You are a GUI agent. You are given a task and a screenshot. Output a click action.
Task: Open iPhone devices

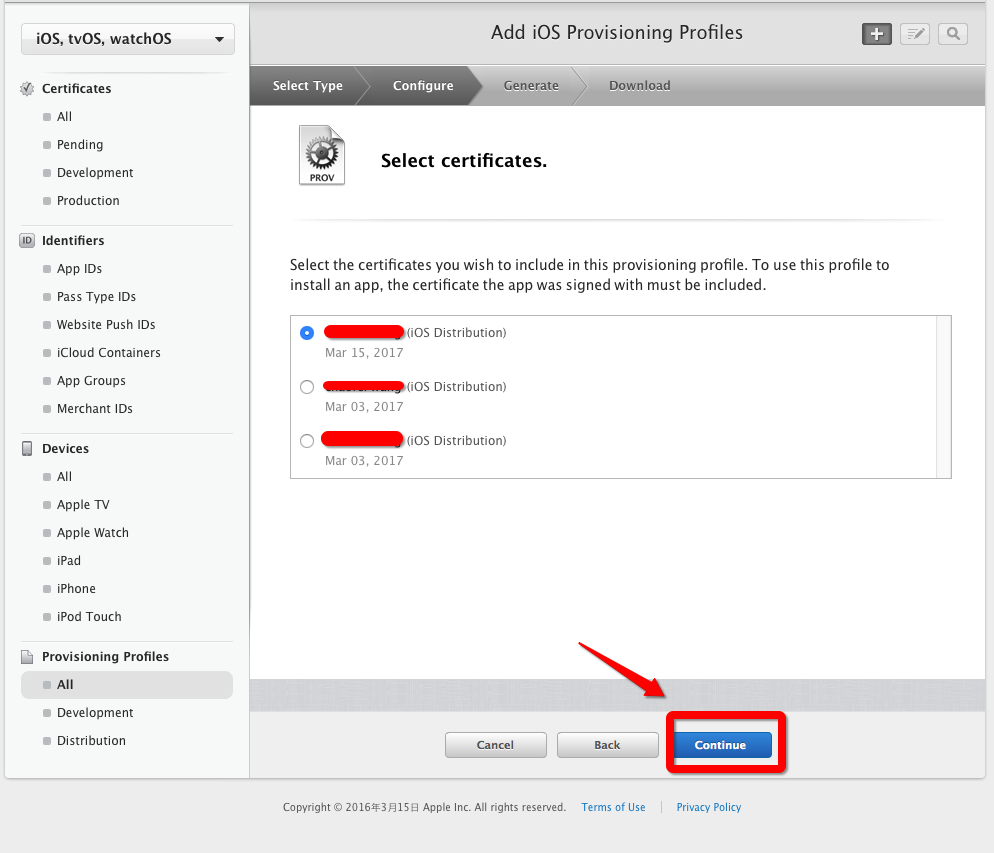click(x=76, y=589)
